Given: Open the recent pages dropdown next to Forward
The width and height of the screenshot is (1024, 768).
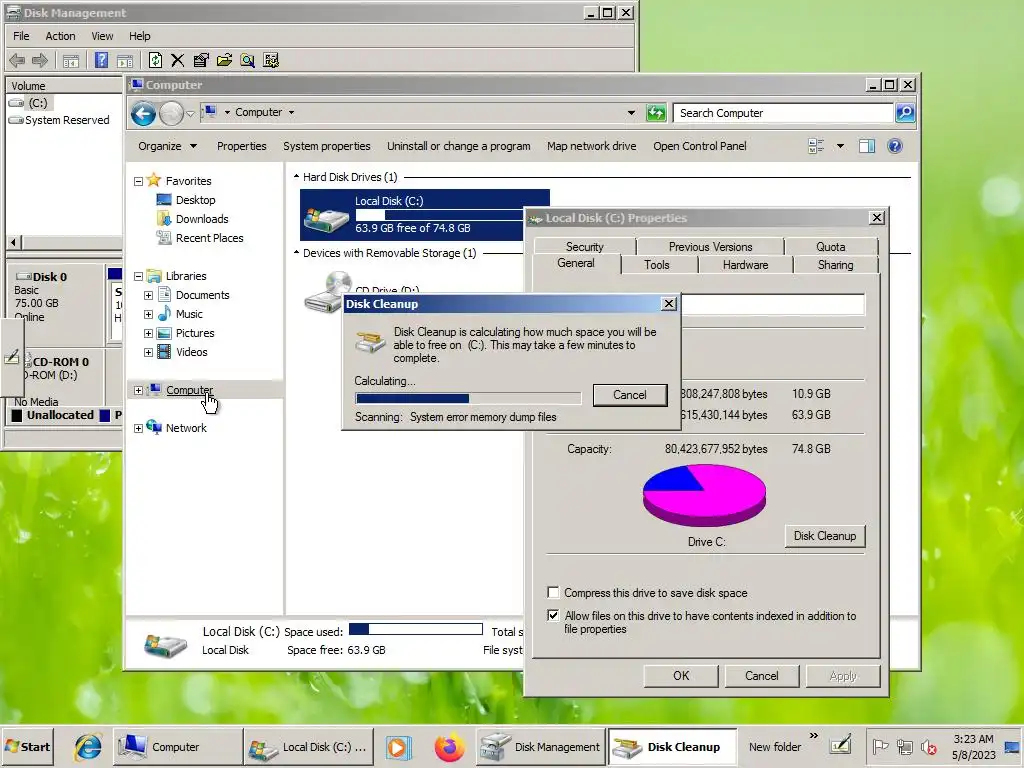Looking at the screenshot, I should 190,114.
